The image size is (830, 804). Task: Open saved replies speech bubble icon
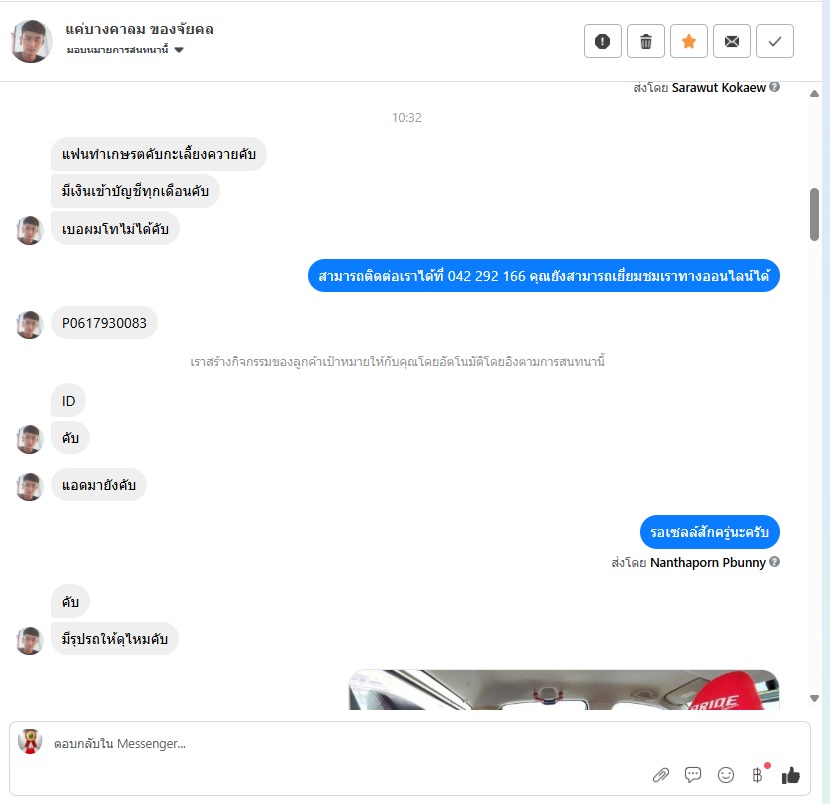pyautogui.click(x=693, y=775)
